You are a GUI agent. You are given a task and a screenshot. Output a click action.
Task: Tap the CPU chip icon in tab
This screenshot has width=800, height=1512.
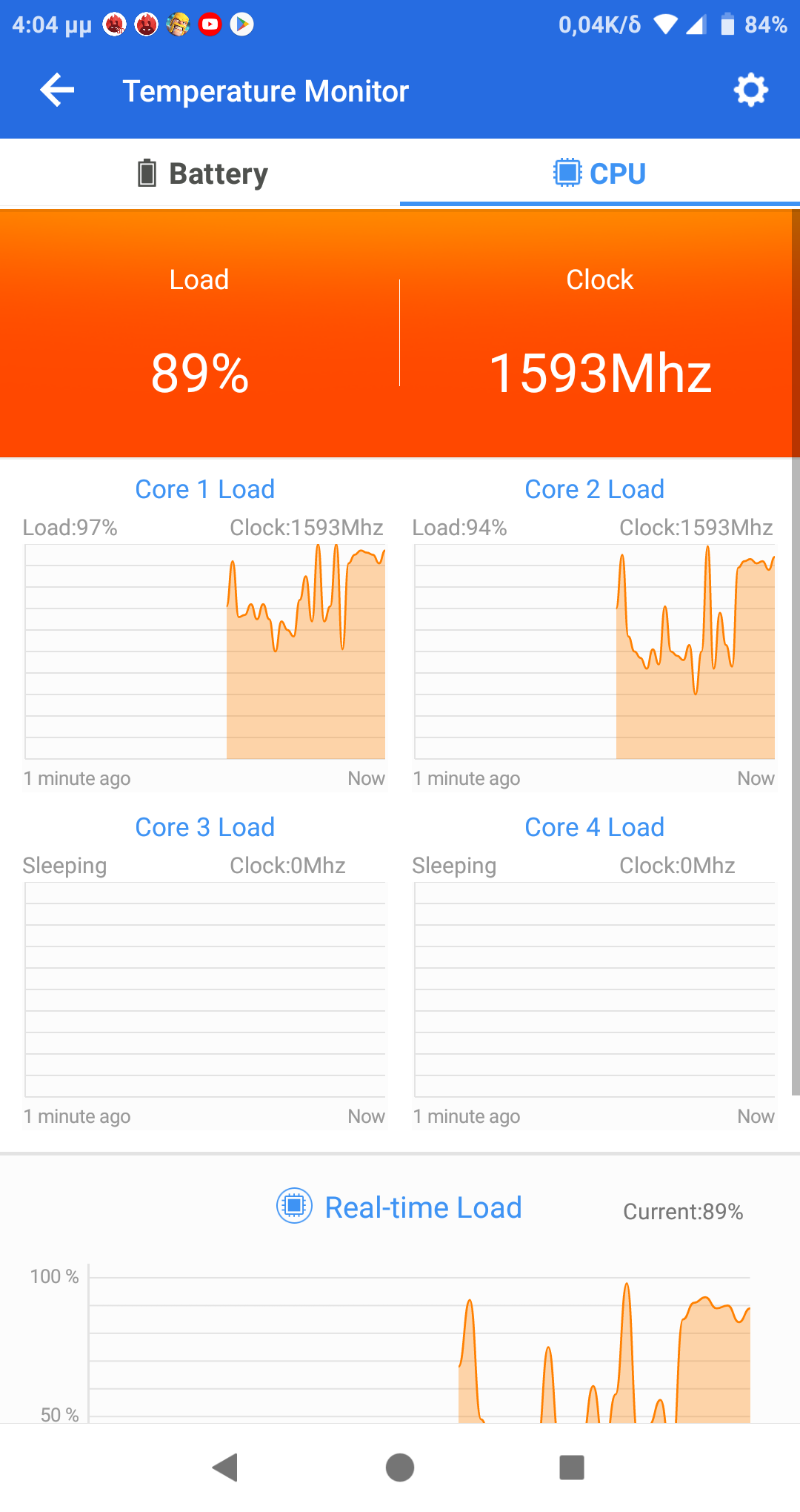click(567, 173)
